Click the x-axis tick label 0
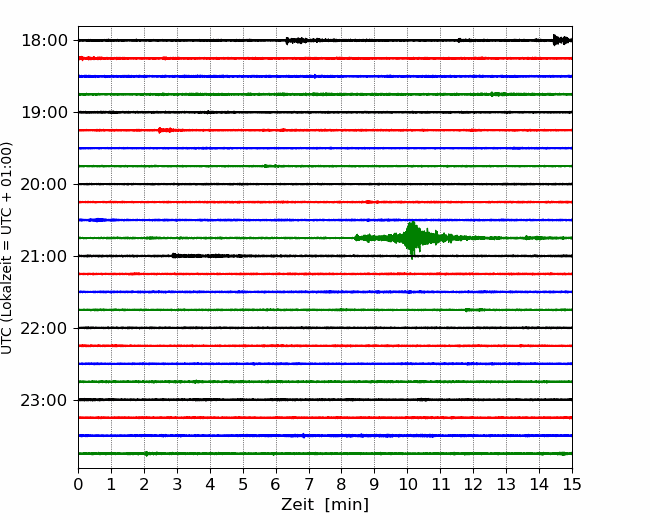Image resolution: width=650 pixels, height=520 pixels. [x=78, y=484]
